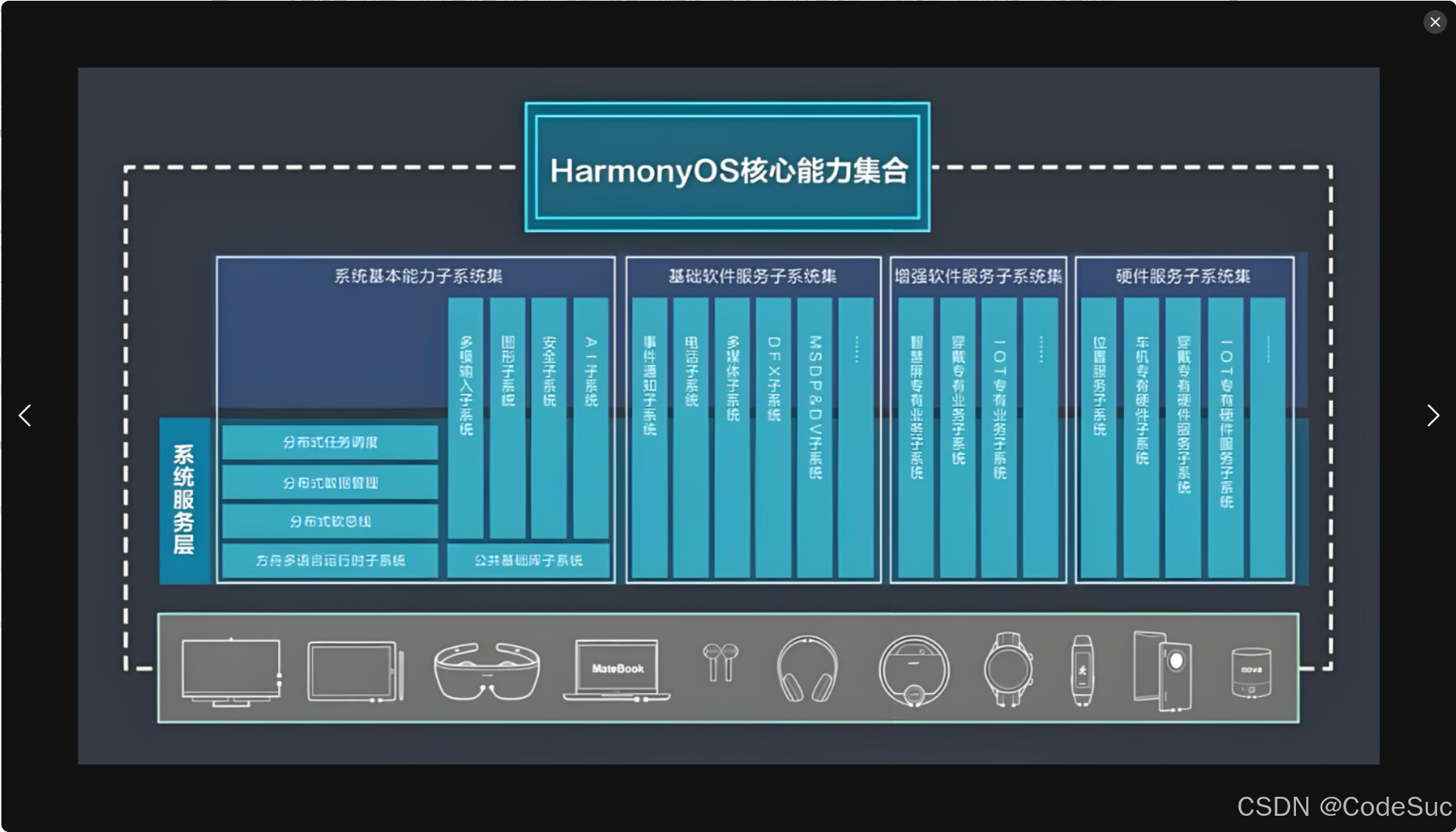Close the image viewer
Image resolution: width=1456 pixels, height=832 pixels.
[1435, 22]
